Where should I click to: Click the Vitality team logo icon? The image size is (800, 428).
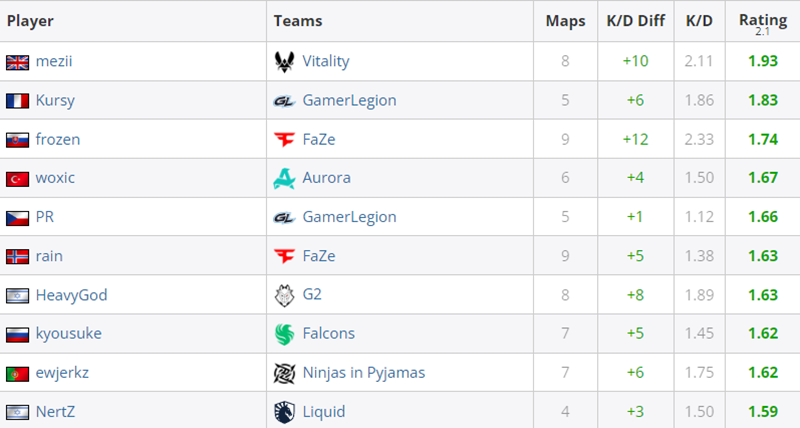point(284,62)
